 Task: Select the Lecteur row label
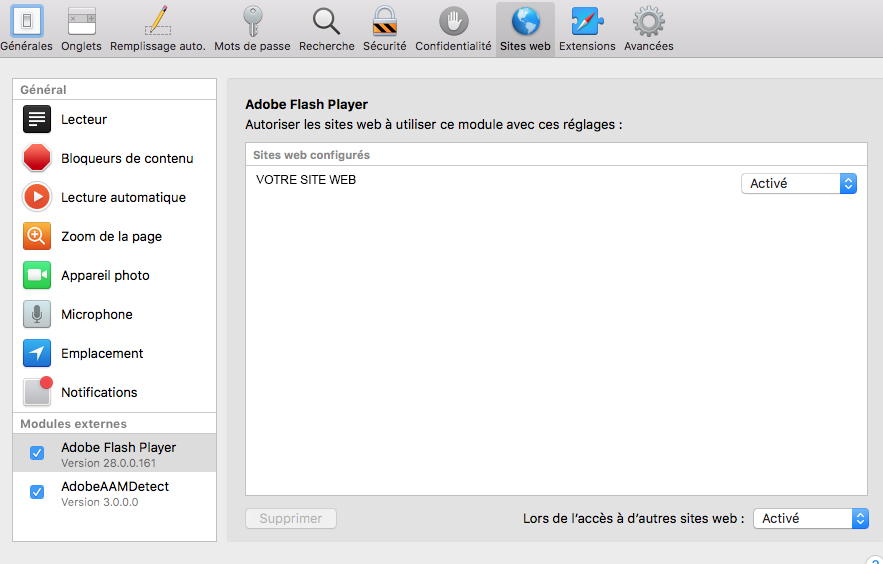(x=84, y=119)
